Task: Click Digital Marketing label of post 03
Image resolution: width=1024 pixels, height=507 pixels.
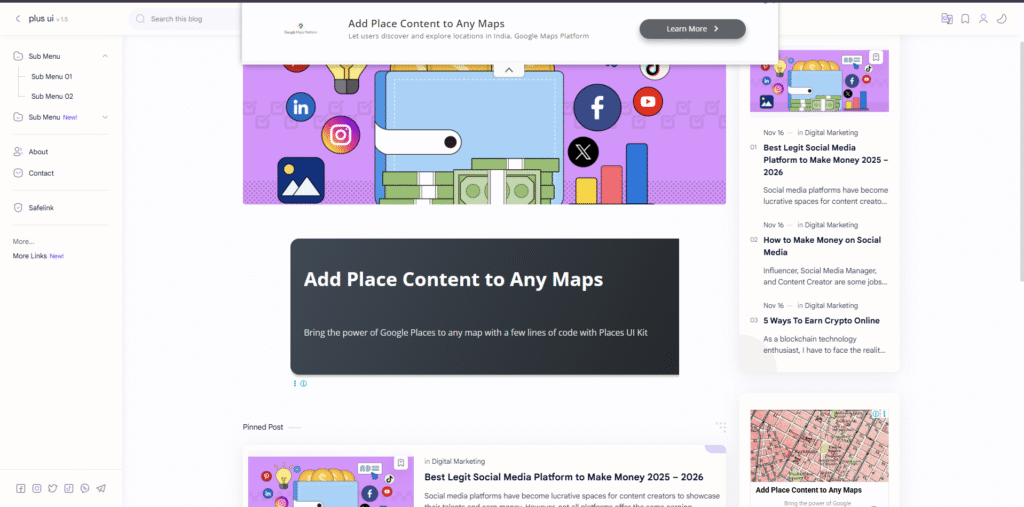Action: click(831, 305)
